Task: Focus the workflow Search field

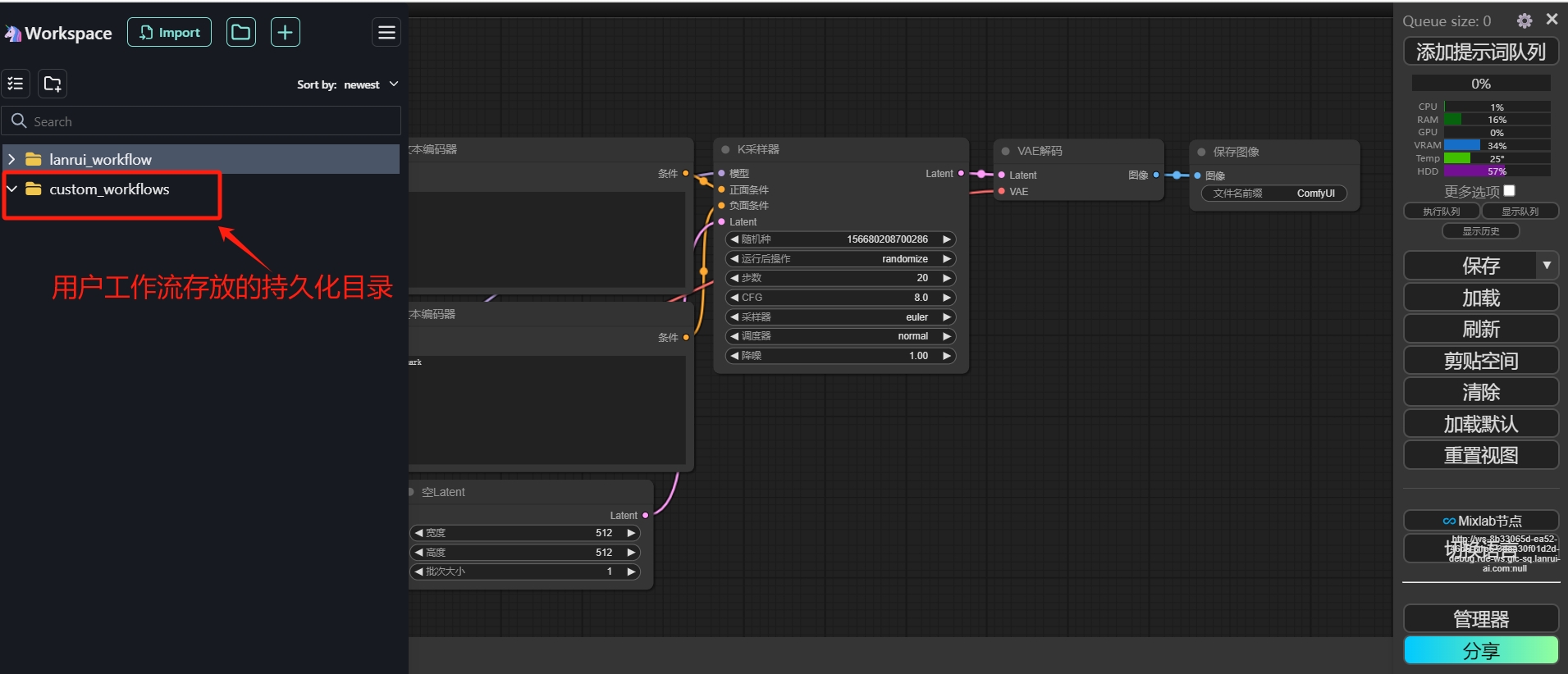Action: (201, 121)
